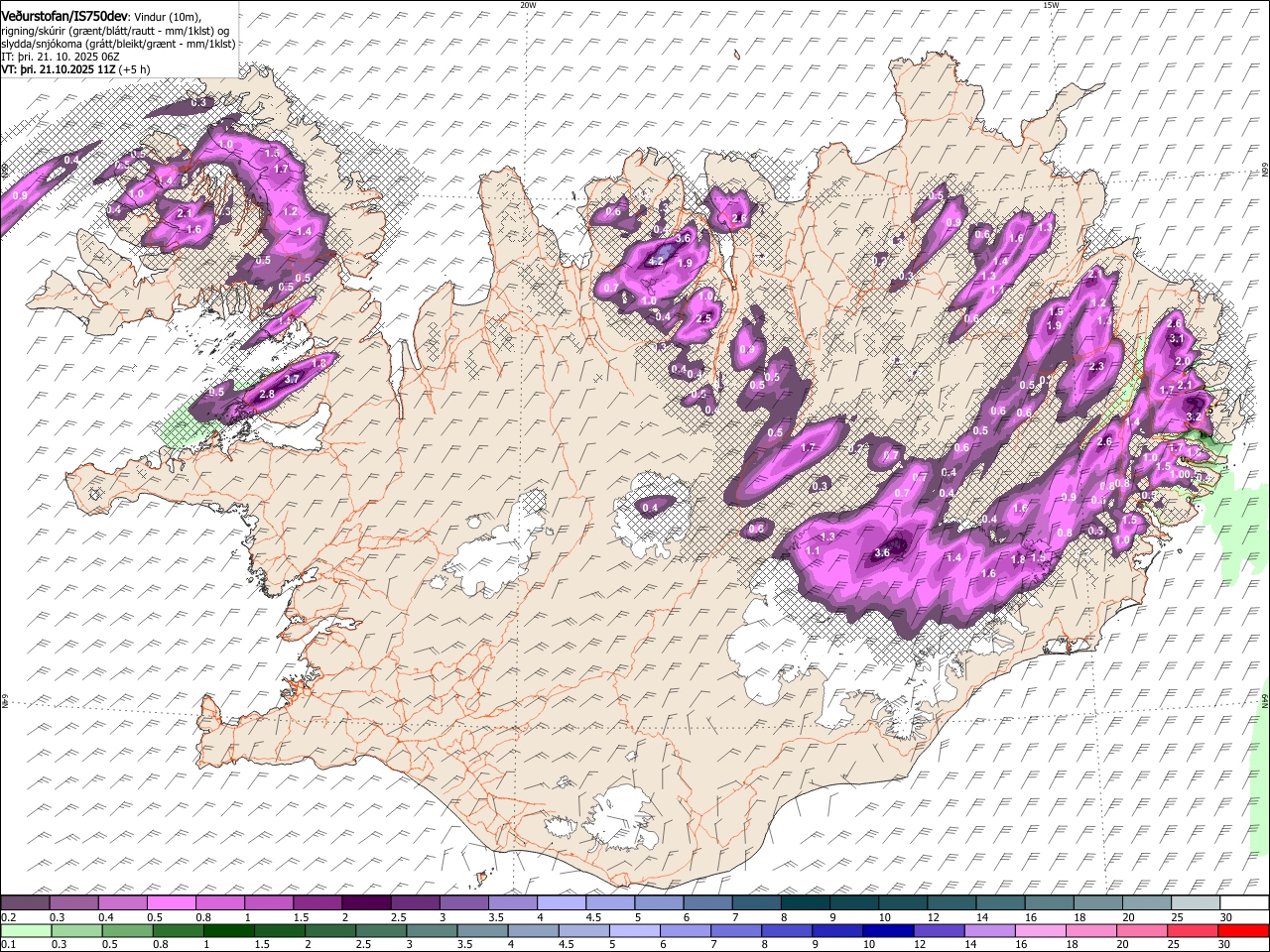This screenshot has height=952, width=1270.
Task: Pick the pink 16 swatch in the lower legend row
Action: pyautogui.click(x=1040, y=930)
